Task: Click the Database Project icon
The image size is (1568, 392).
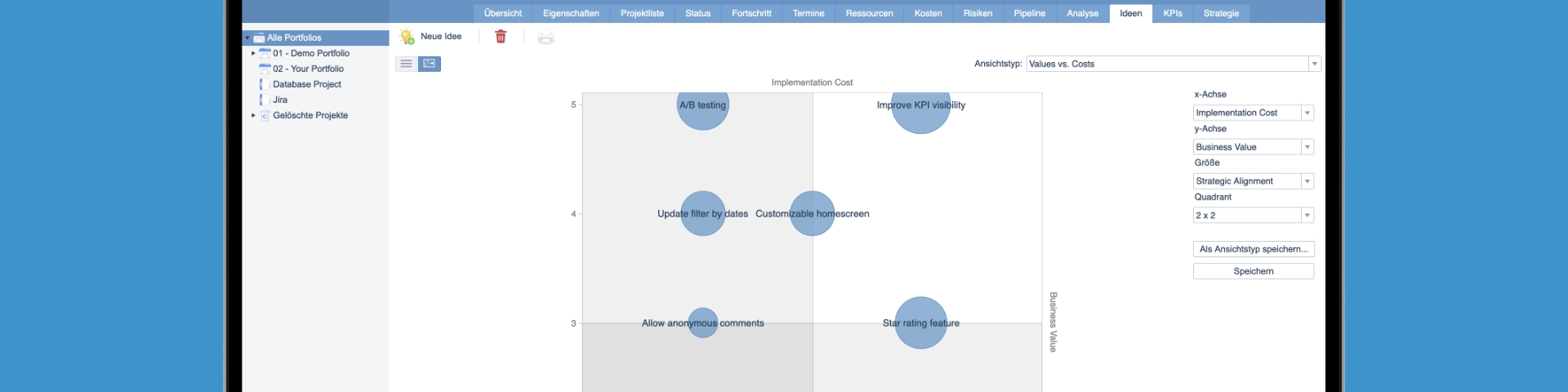Action: point(264,84)
